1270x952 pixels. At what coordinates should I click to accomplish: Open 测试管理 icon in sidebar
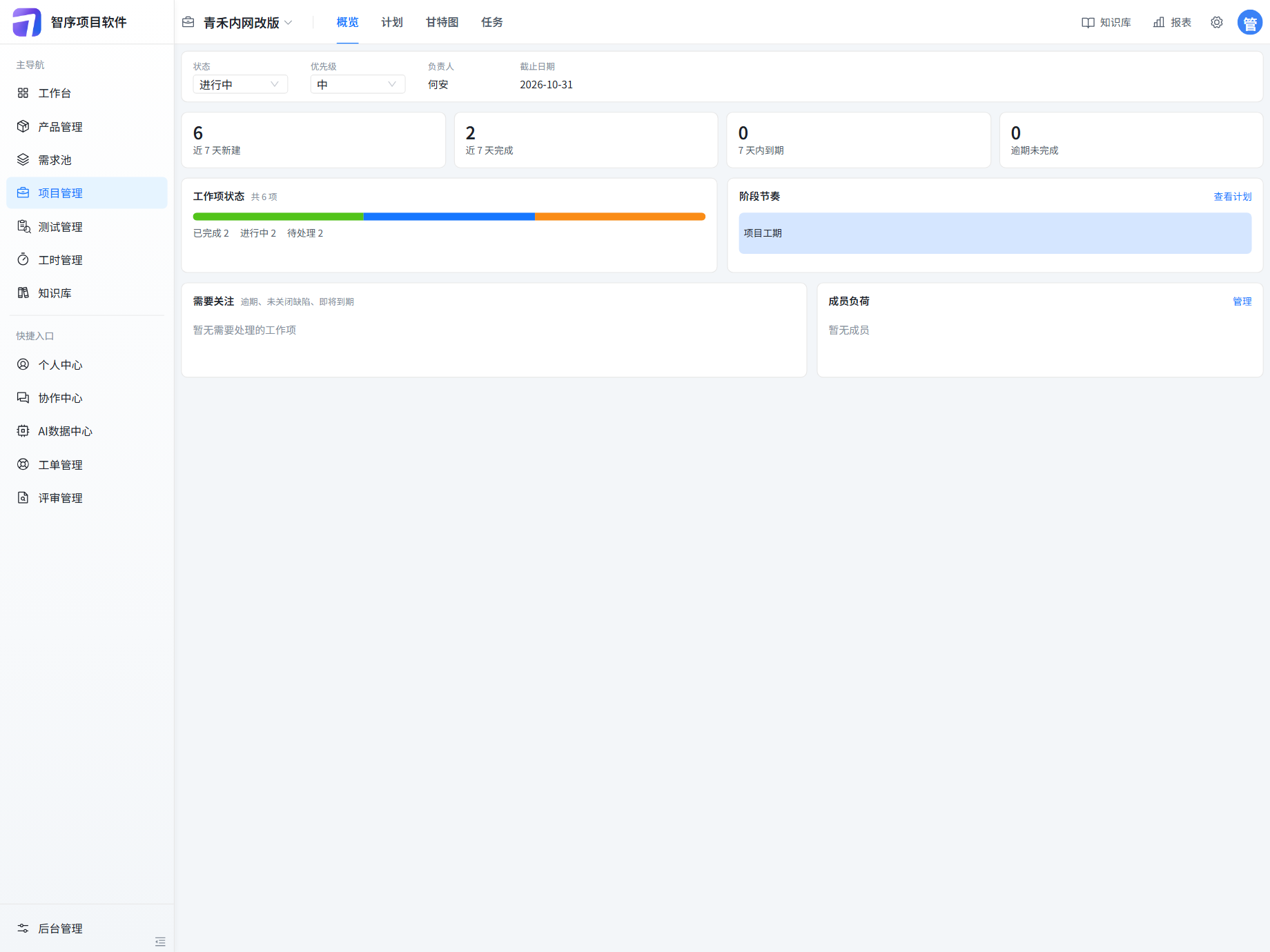23,226
